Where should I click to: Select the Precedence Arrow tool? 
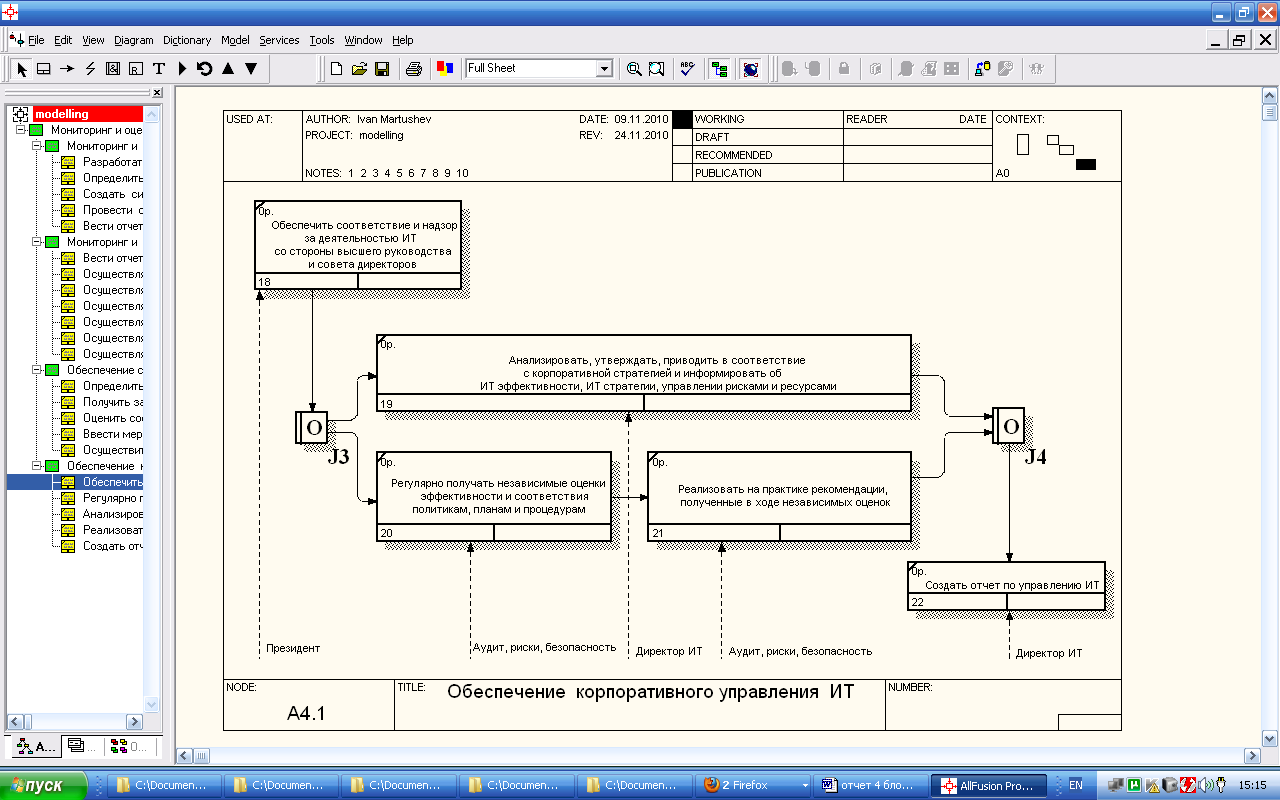pyautogui.click(x=67, y=69)
